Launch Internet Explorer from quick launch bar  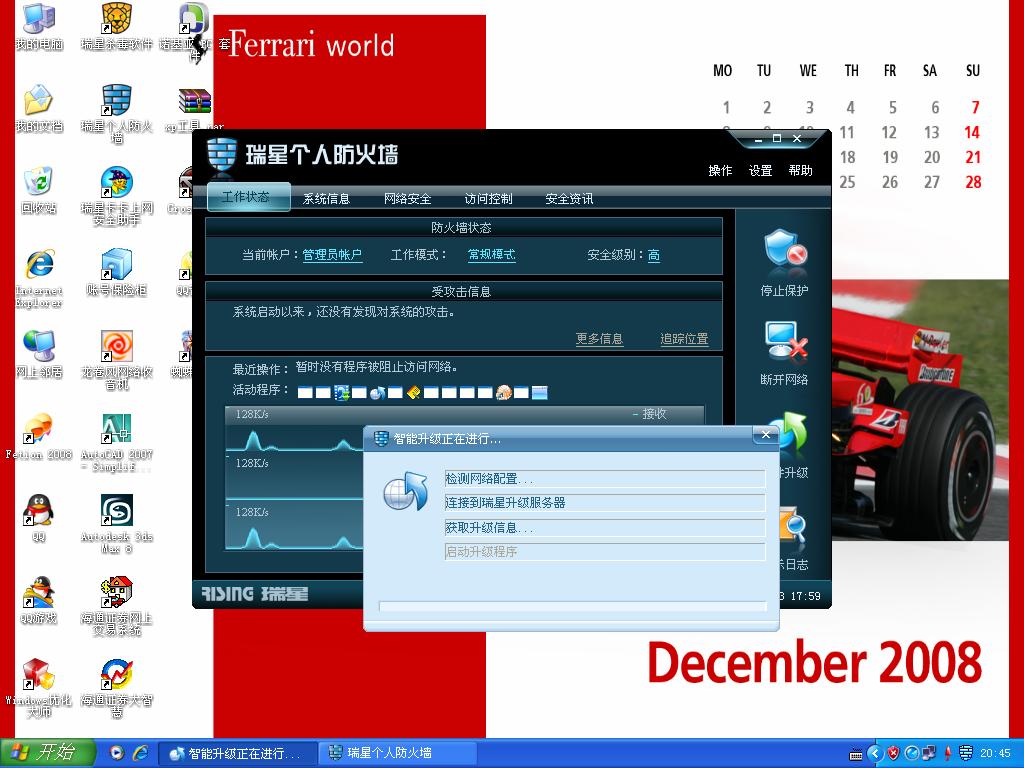[x=140, y=753]
